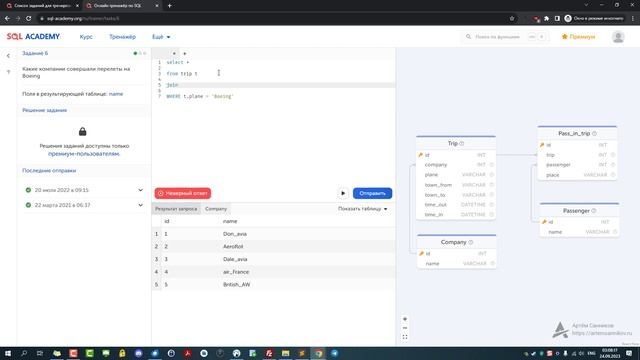Screen dimensions: 640x360
Task: Run the SQL query with play button
Action: (343, 193)
